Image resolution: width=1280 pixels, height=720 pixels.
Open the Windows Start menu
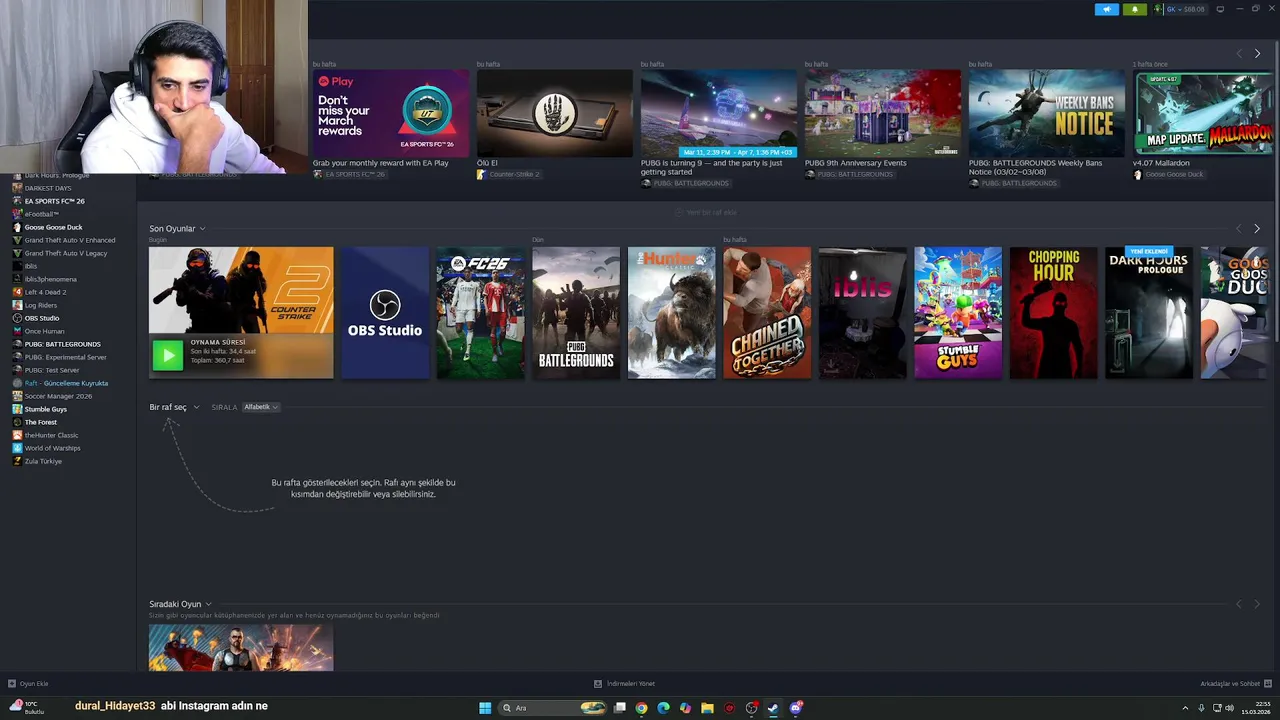(485, 708)
